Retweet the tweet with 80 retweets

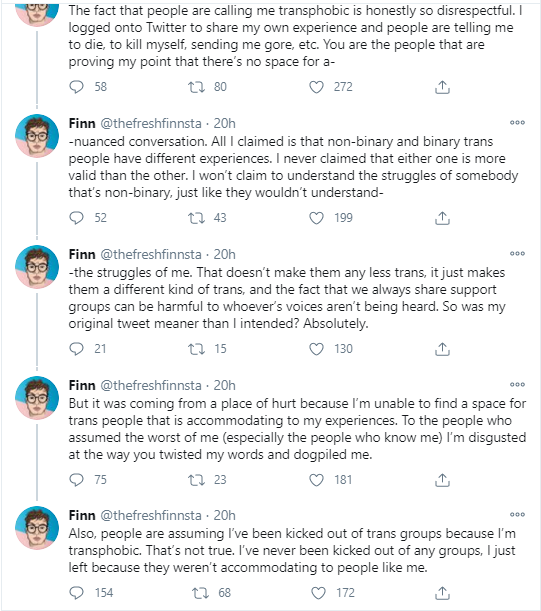pos(196,87)
